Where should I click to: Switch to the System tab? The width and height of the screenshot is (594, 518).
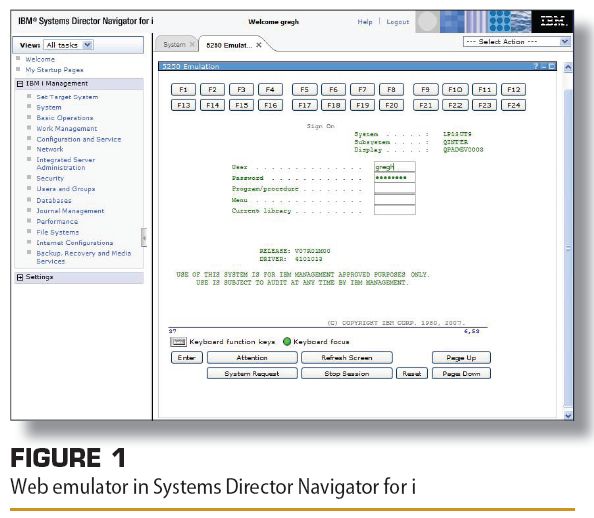point(174,45)
